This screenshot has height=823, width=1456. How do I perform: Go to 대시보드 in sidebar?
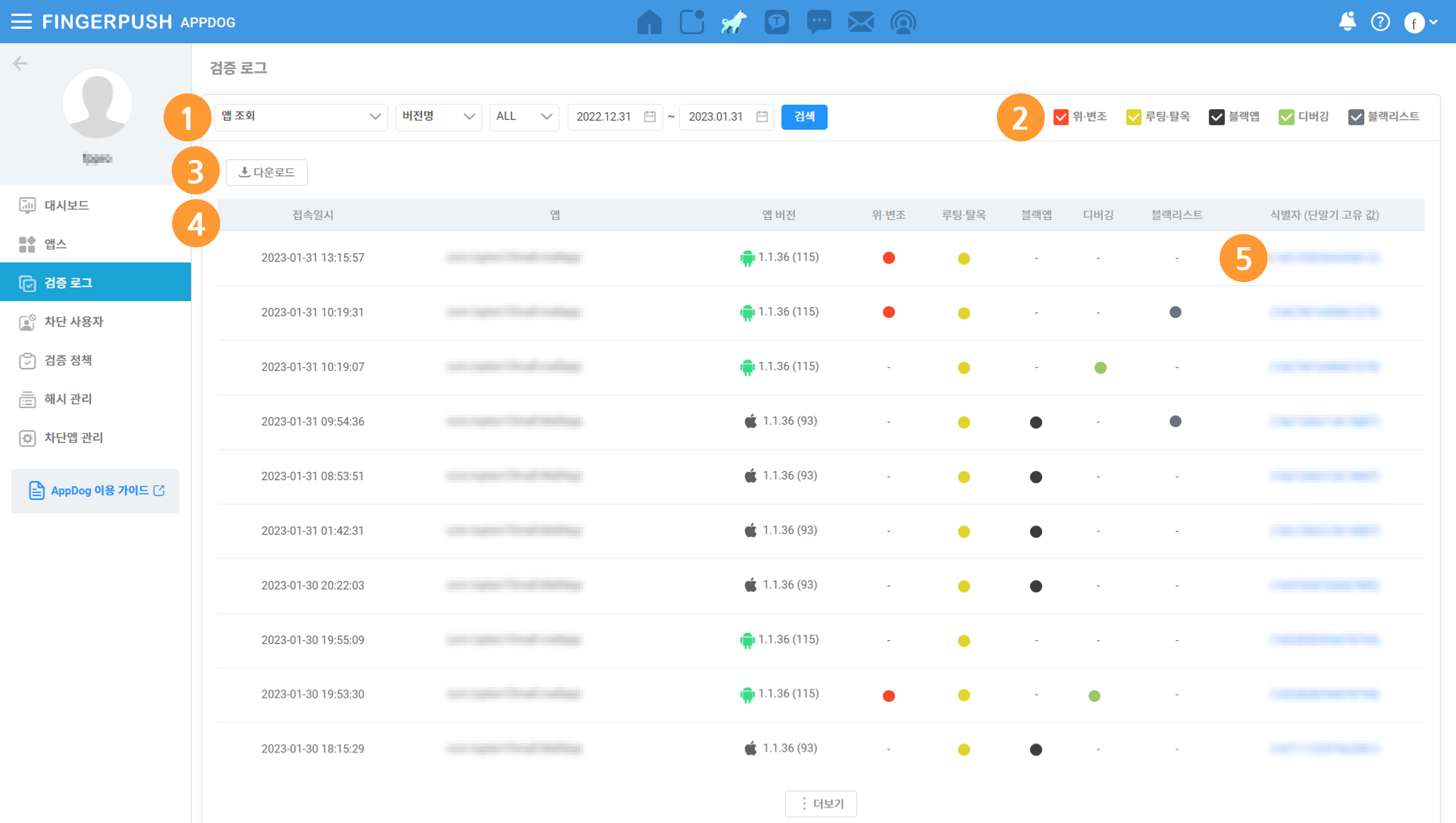click(x=66, y=205)
